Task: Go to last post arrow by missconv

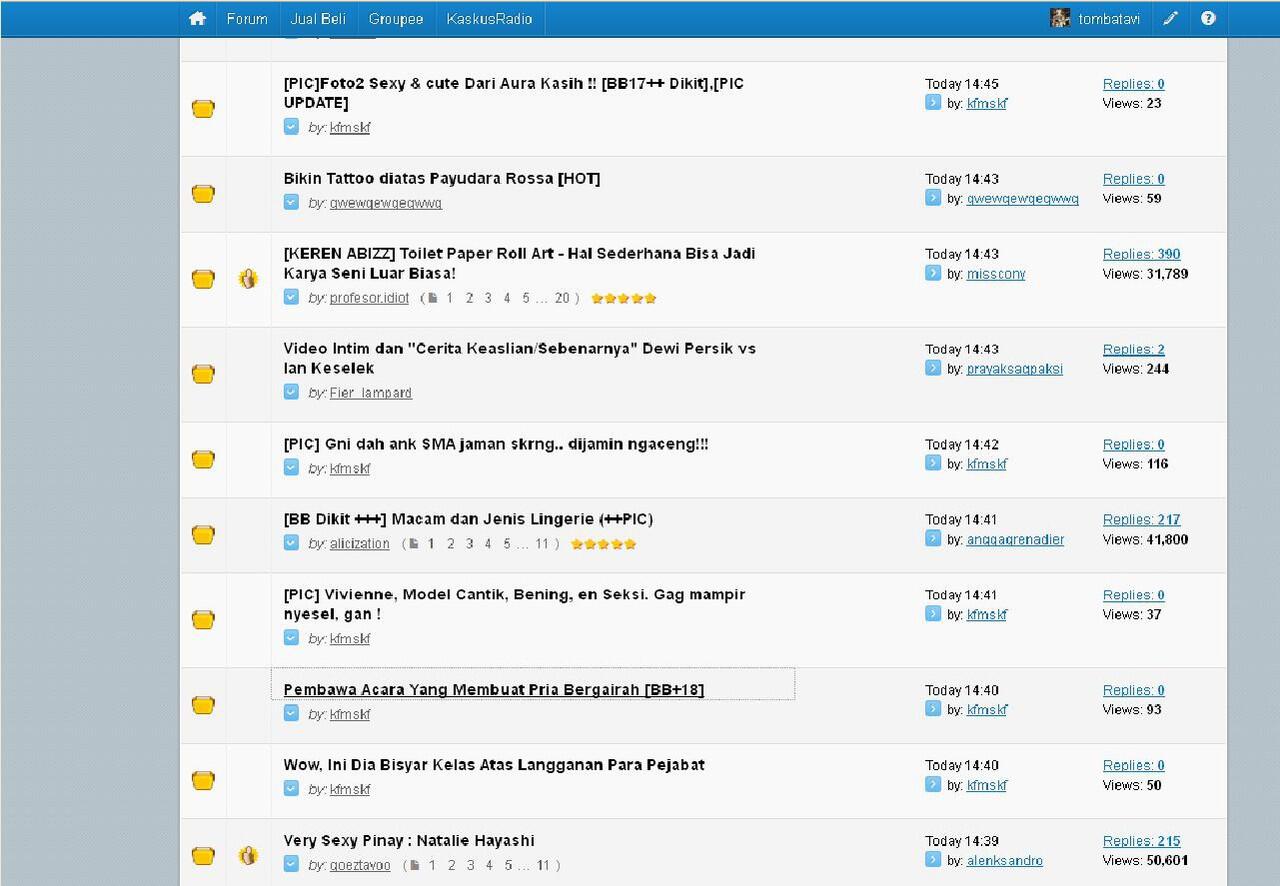Action: point(932,273)
